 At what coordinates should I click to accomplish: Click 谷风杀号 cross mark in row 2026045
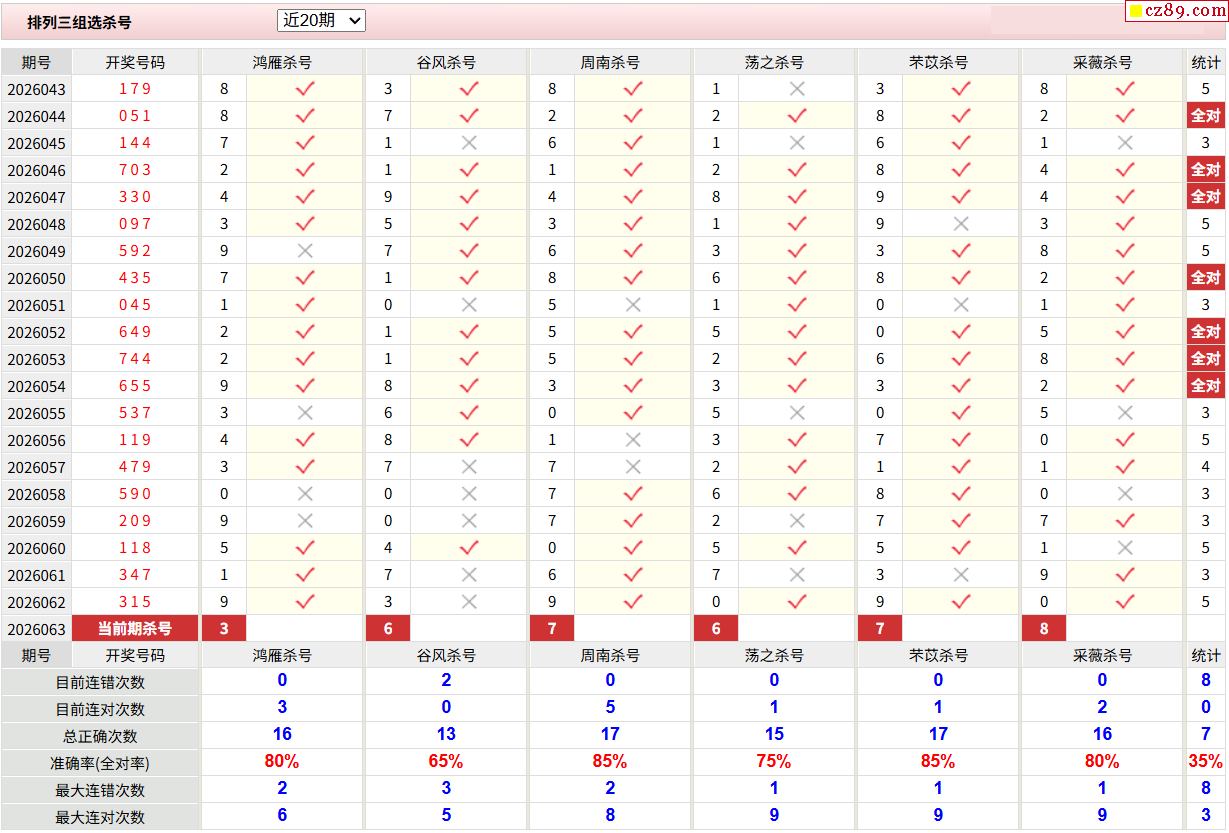(x=469, y=143)
